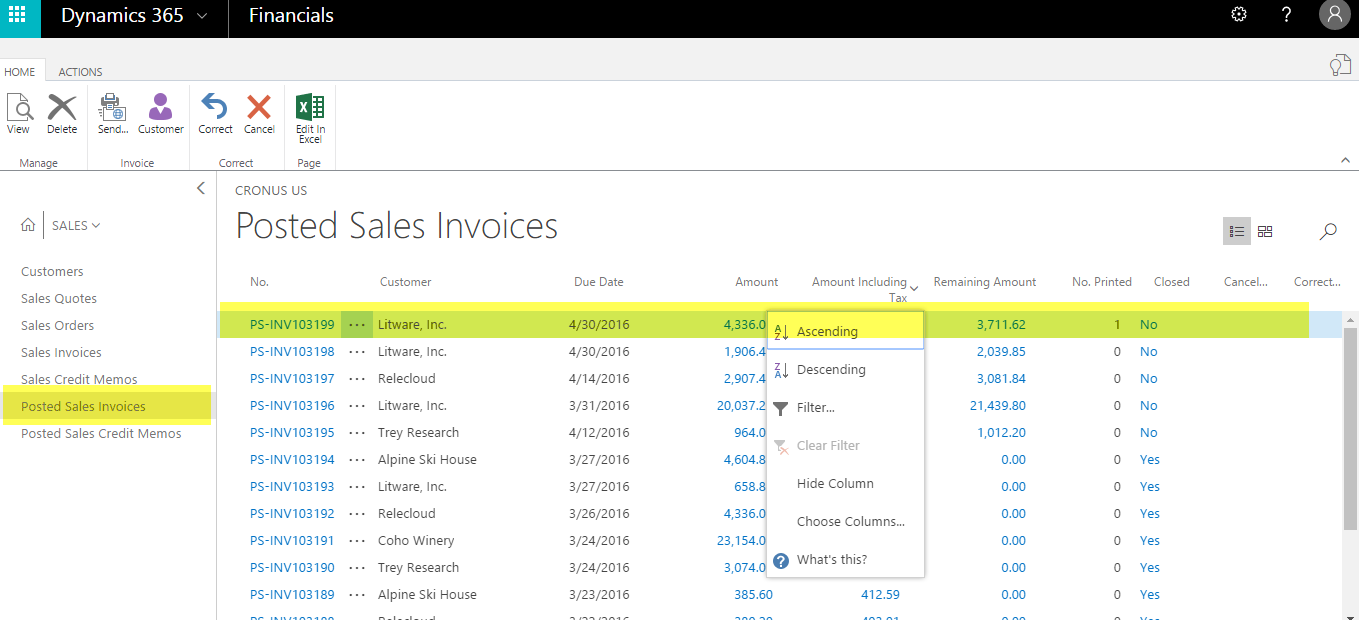The image size is (1359, 620).
Task: Open Posted Sales Invoices in navigation
Action: [x=83, y=407]
